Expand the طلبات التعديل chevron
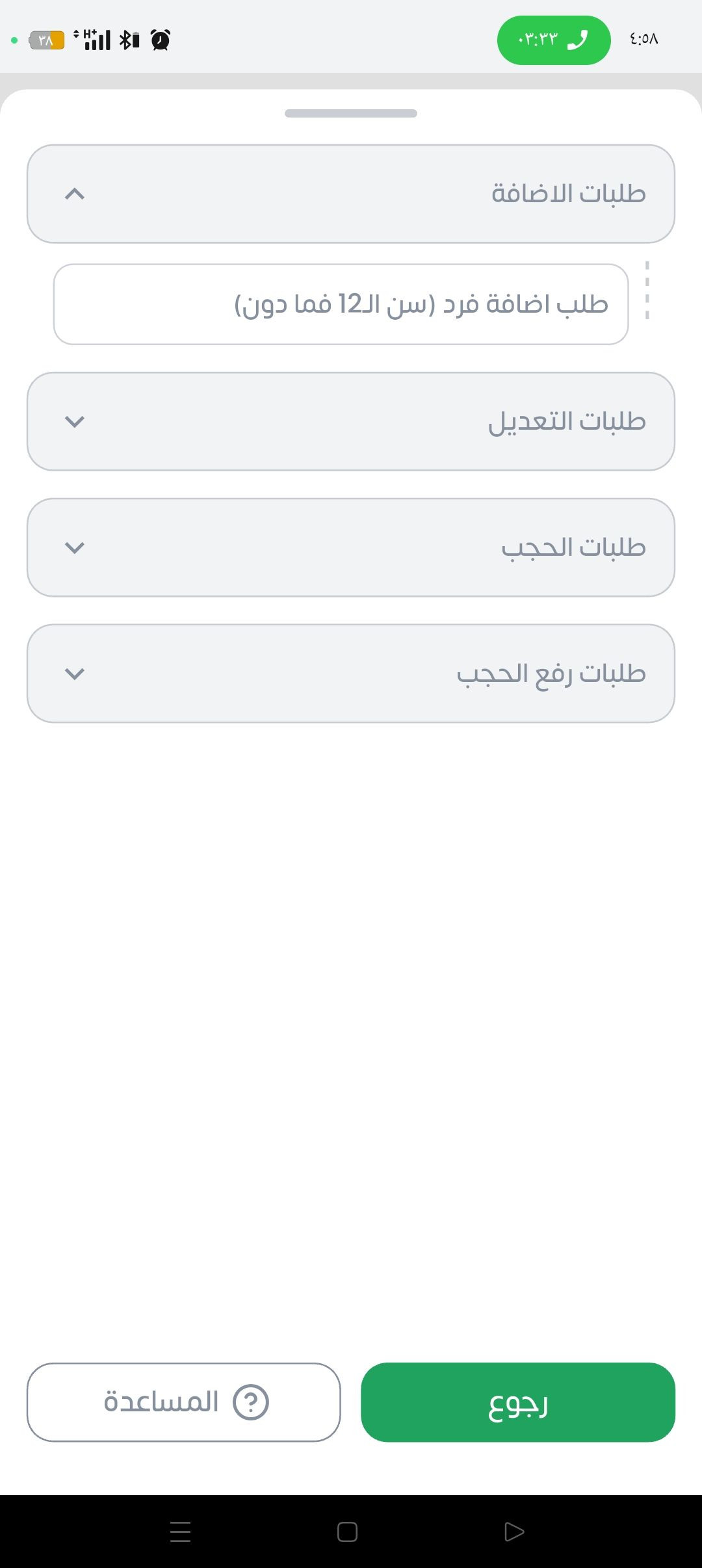Viewport: 702px width, 1568px height. click(75, 421)
